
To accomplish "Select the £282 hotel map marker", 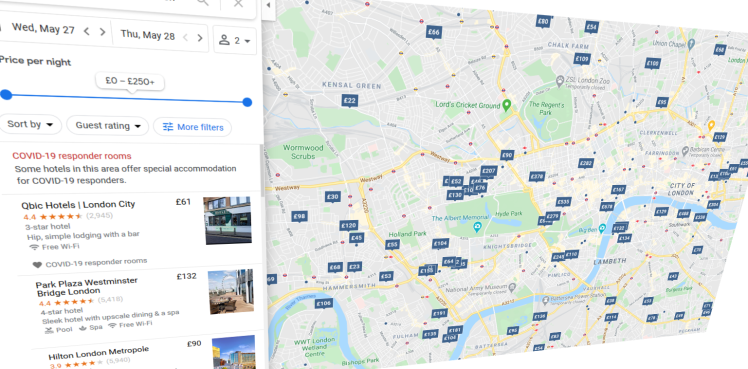I will pyautogui.click(x=586, y=164).
